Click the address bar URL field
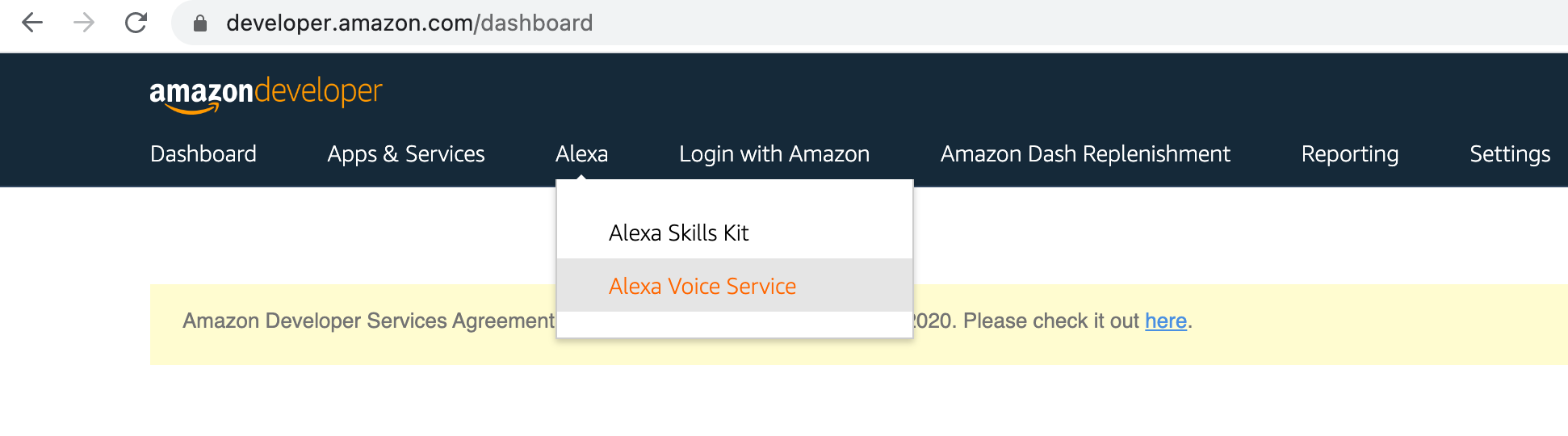 click(807, 23)
